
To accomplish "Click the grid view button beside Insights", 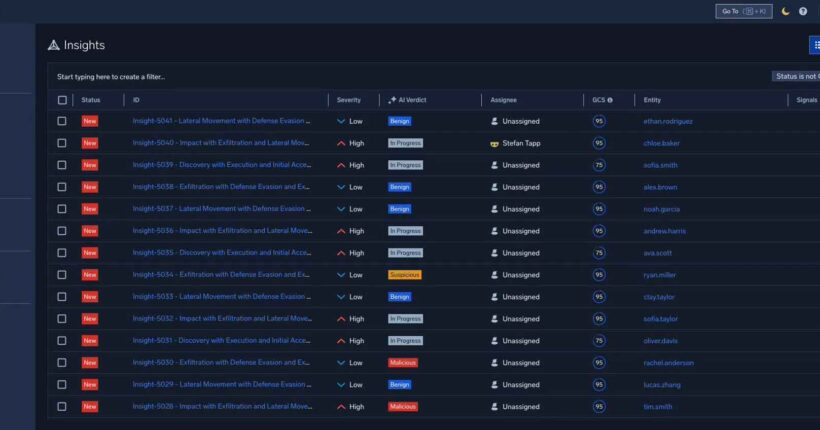I will click(815, 45).
